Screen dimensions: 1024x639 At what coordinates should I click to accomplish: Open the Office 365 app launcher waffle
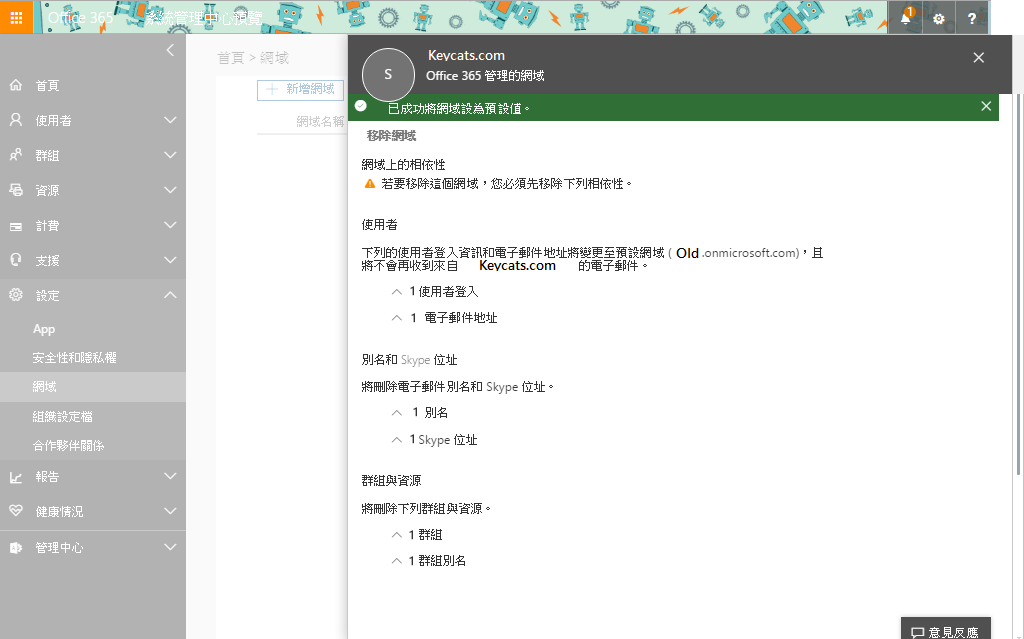16,18
